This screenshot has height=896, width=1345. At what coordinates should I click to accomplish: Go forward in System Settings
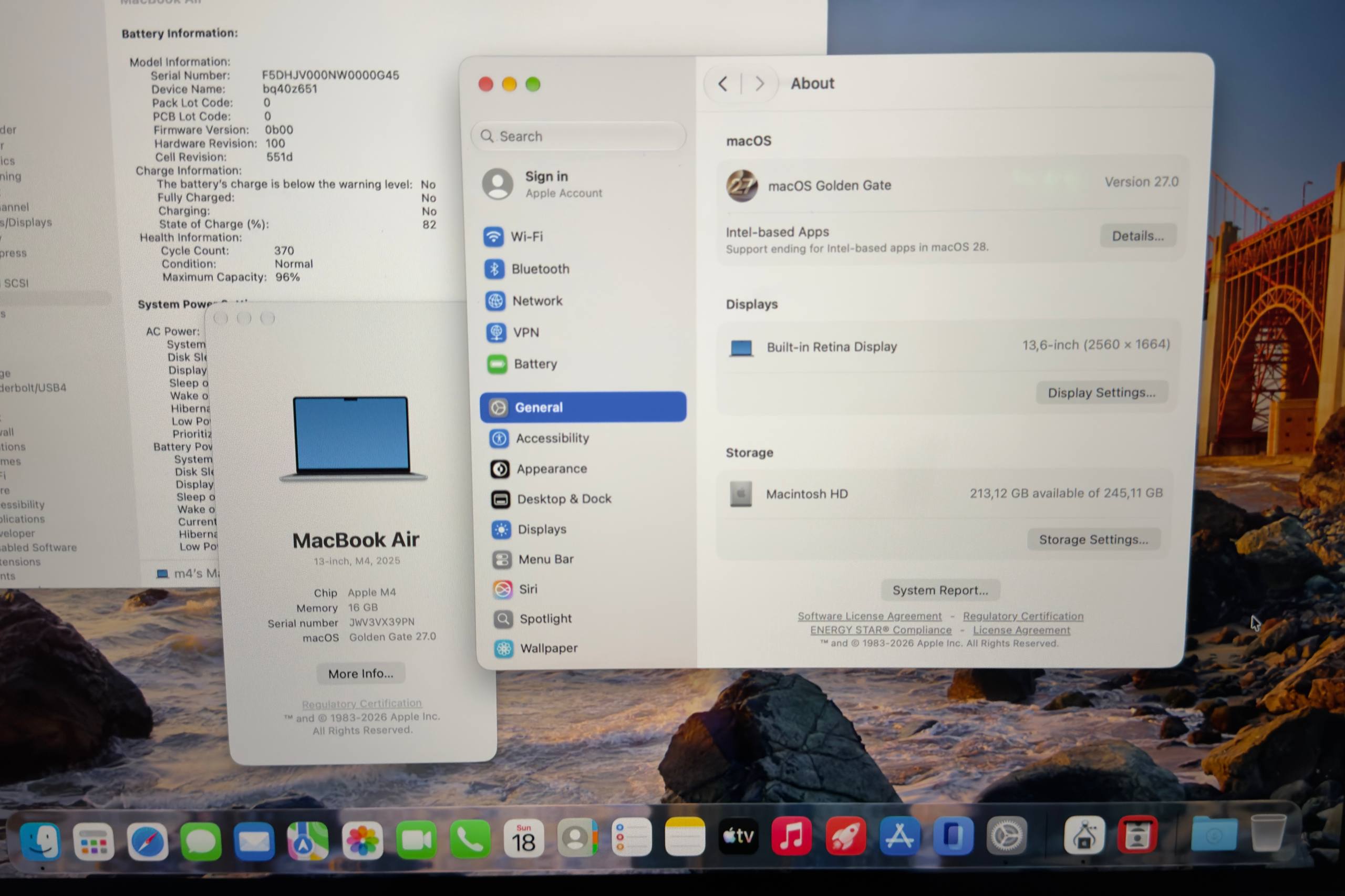point(760,84)
